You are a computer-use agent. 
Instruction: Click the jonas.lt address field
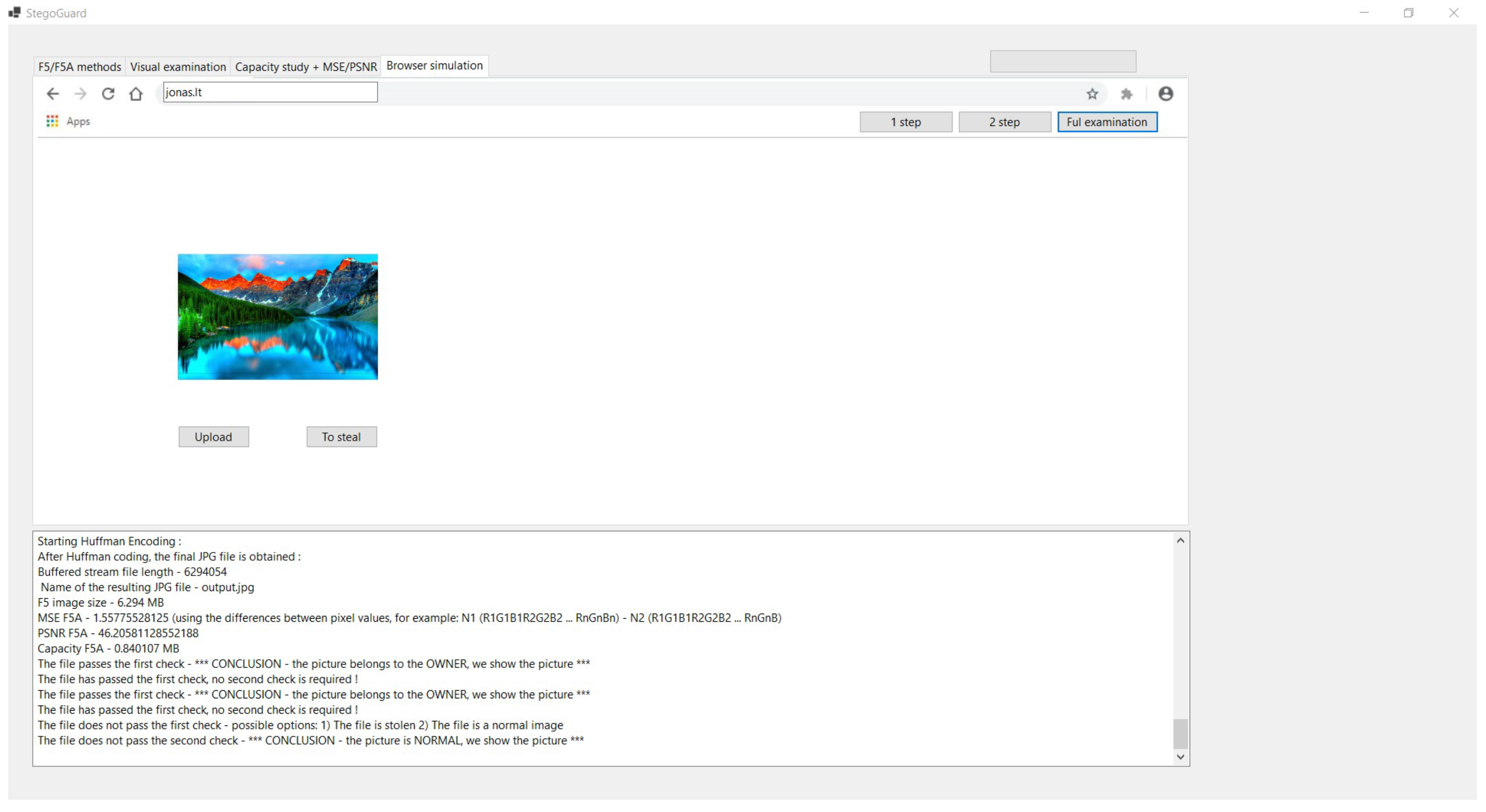point(270,92)
